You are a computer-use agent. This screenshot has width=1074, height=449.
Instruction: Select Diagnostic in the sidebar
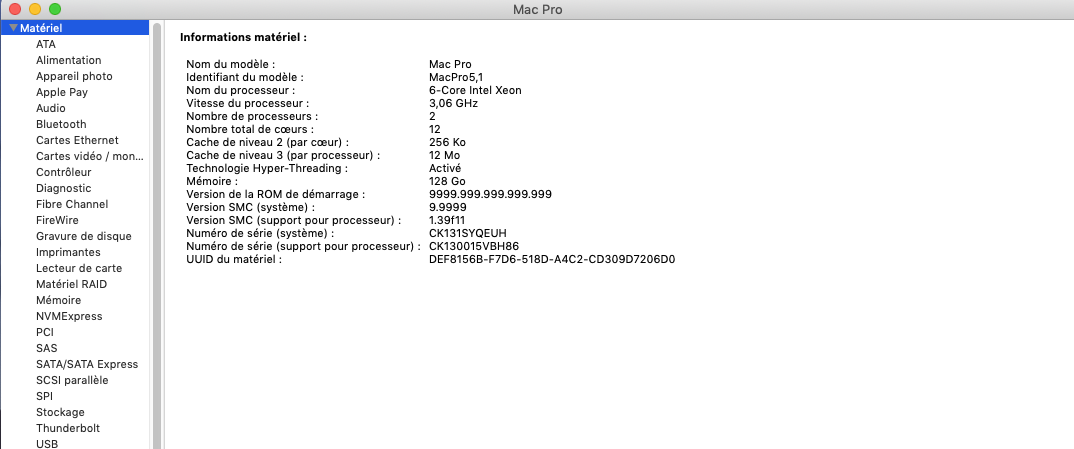click(64, 188)
